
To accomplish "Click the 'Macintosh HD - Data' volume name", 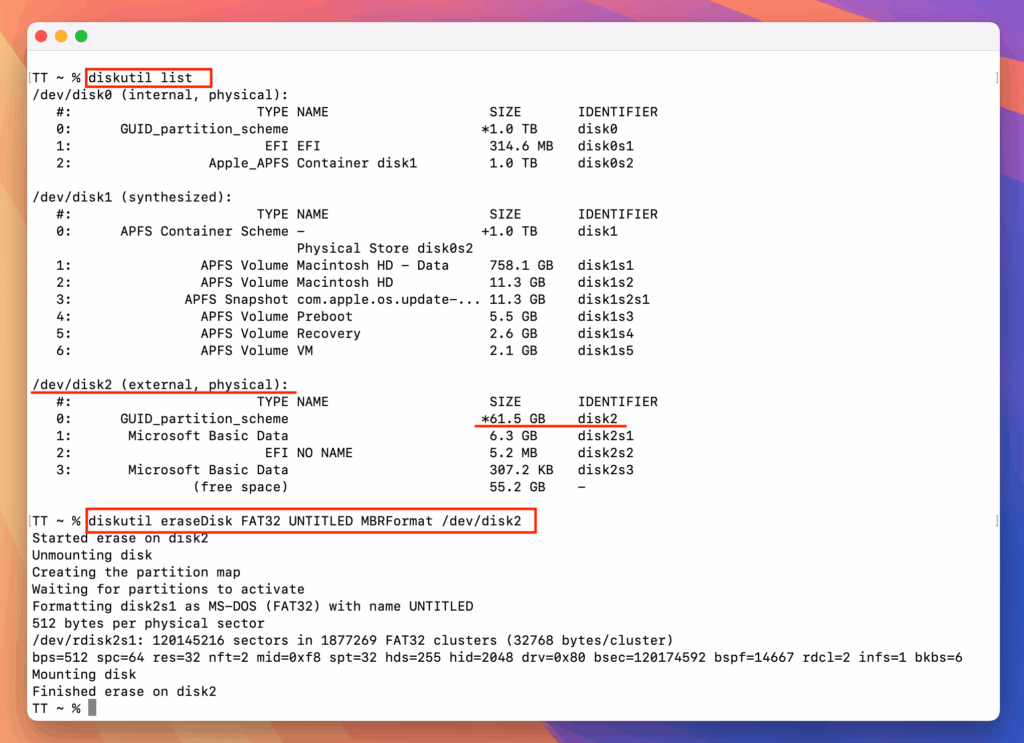I will coord(373,265).
